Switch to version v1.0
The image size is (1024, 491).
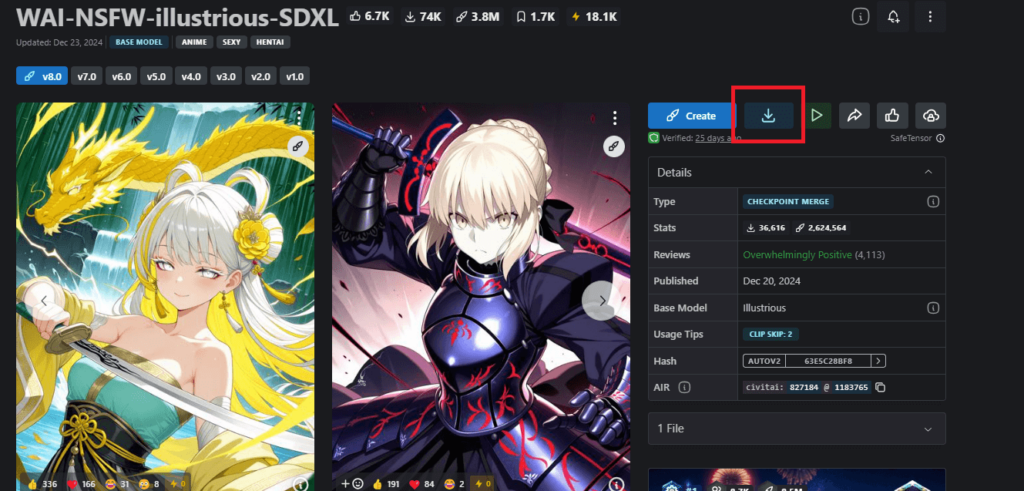[x=295, y=76]
